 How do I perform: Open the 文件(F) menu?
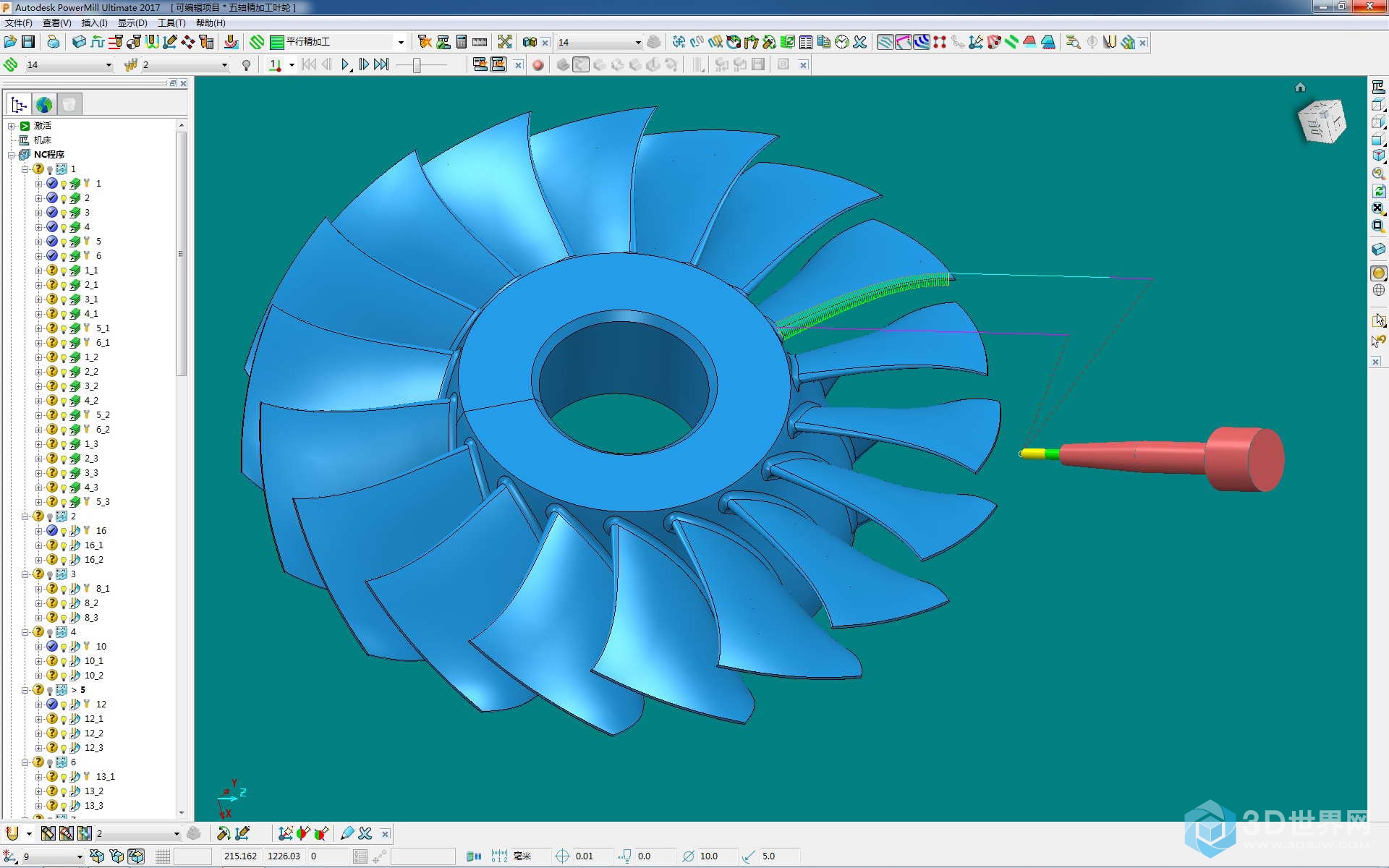point(18,23)
